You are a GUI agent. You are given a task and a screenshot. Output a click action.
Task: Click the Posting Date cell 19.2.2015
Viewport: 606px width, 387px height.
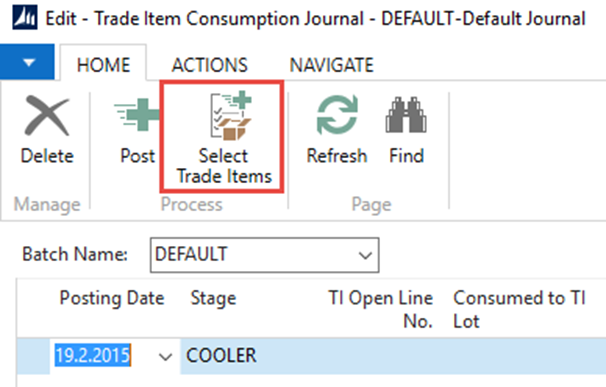click(93, 356)
